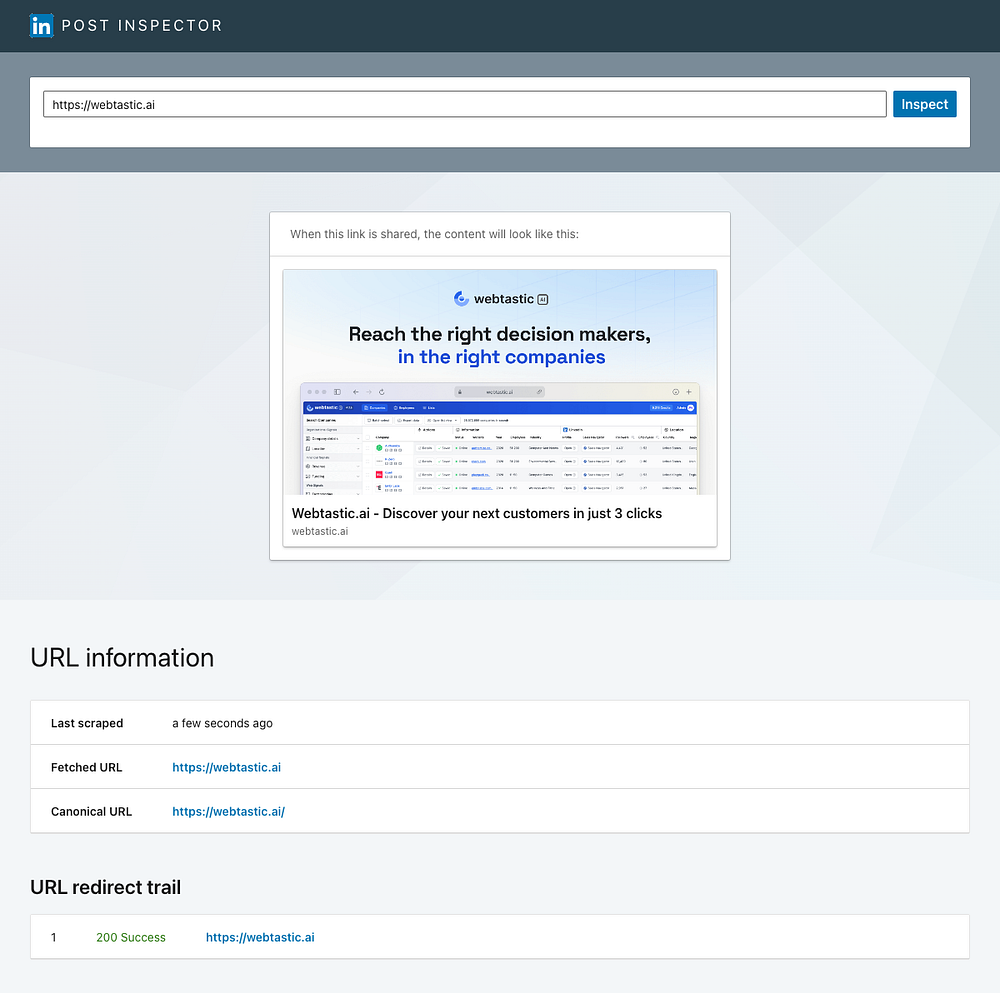
Task: Open the redirect trail link https://webtastic.ai
Action: 260,937
